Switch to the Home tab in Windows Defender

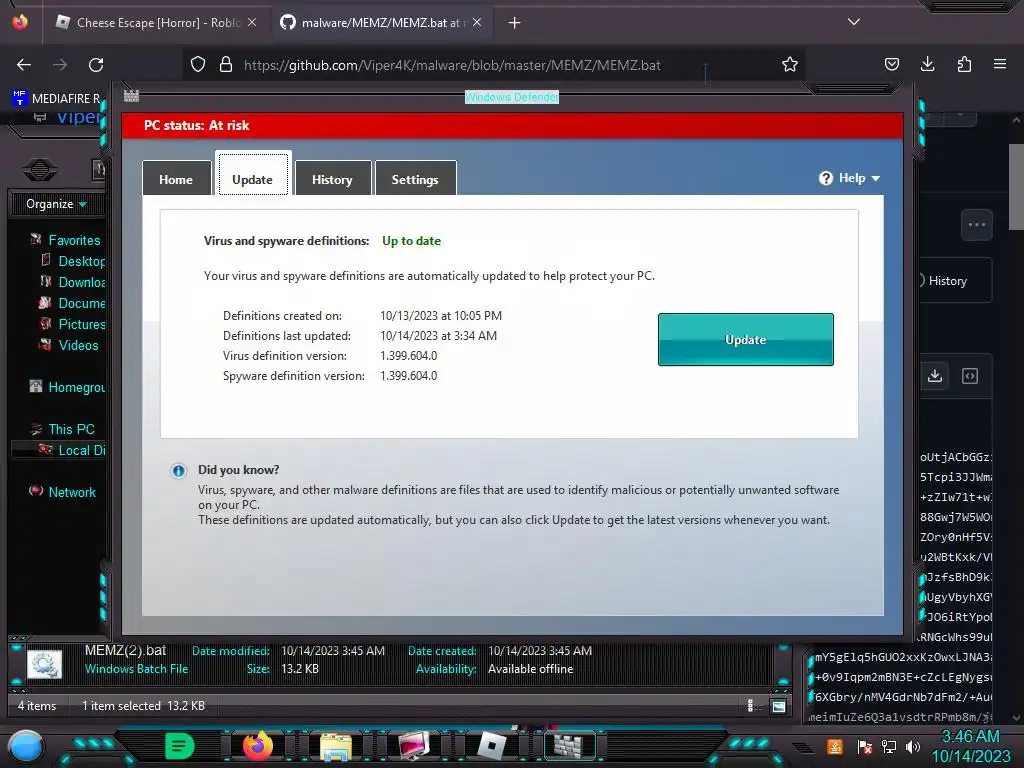[176, 178]
